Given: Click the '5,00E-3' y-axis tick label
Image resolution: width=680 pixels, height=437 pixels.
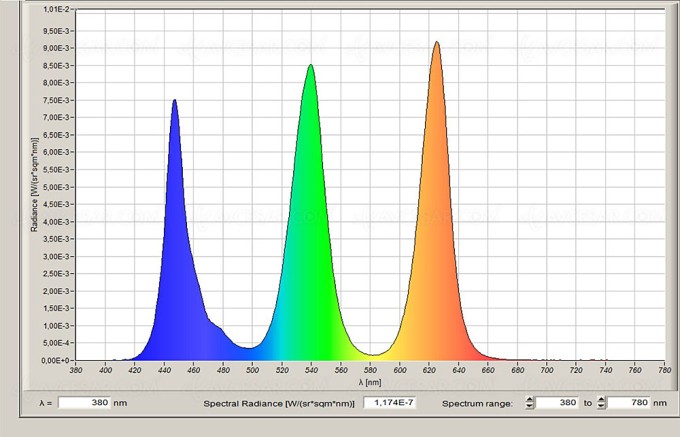Looking at the screenshot, I should click(x=58, y=187).
